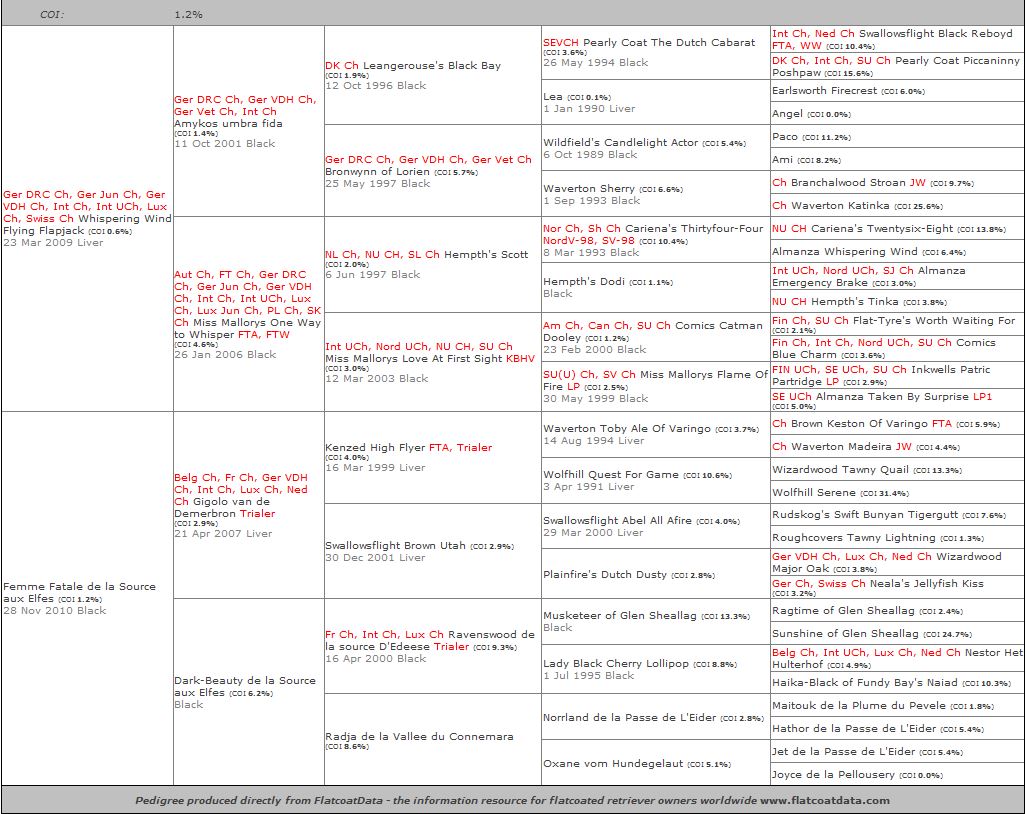Open Musketeer of Glen Sheallag link

coord(619,616)
